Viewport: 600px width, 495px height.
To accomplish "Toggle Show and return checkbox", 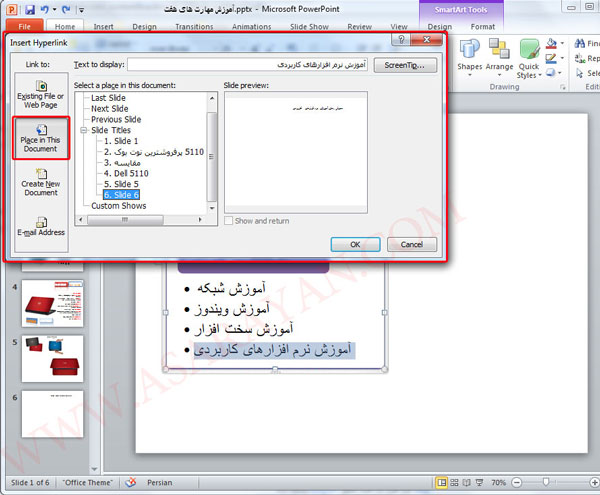I will 230,220.
